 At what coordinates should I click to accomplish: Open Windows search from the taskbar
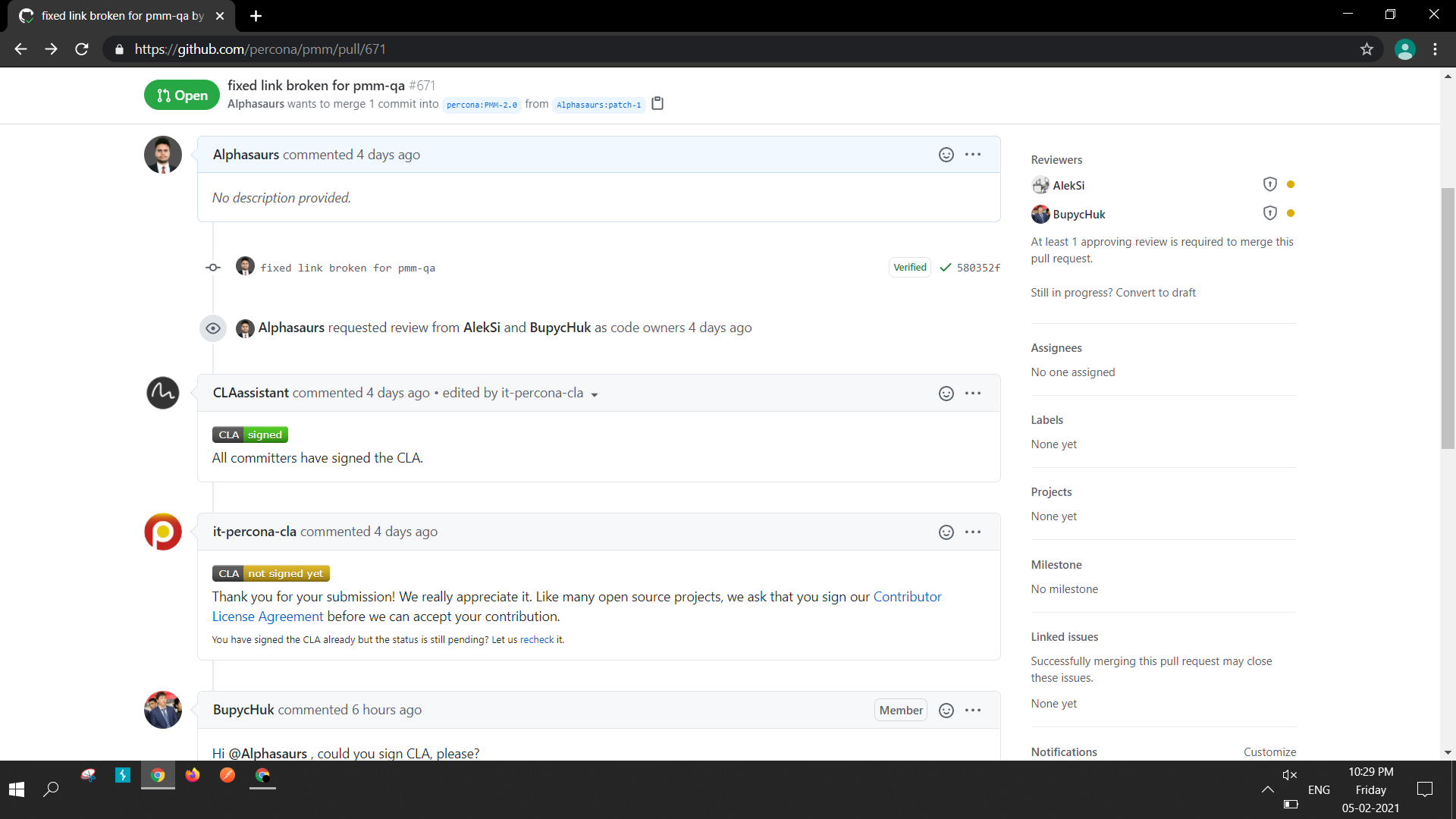point(51,789)
